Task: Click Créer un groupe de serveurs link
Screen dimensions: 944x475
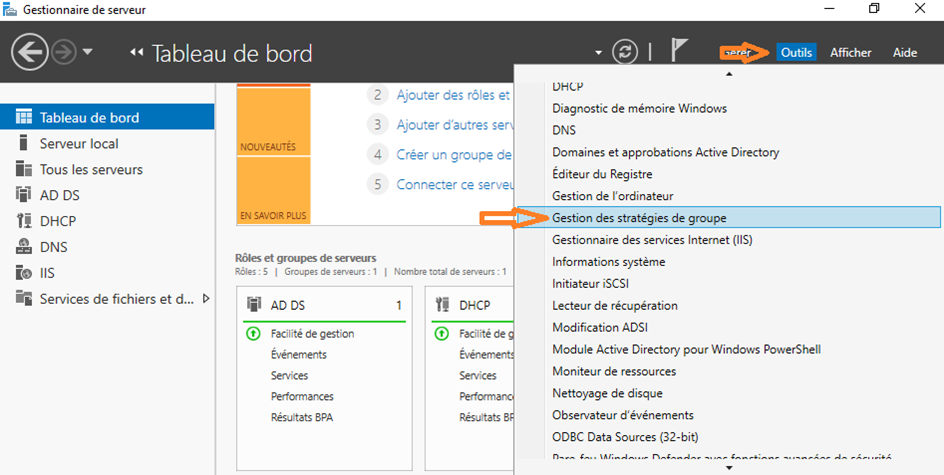Action: coord(454,154)
